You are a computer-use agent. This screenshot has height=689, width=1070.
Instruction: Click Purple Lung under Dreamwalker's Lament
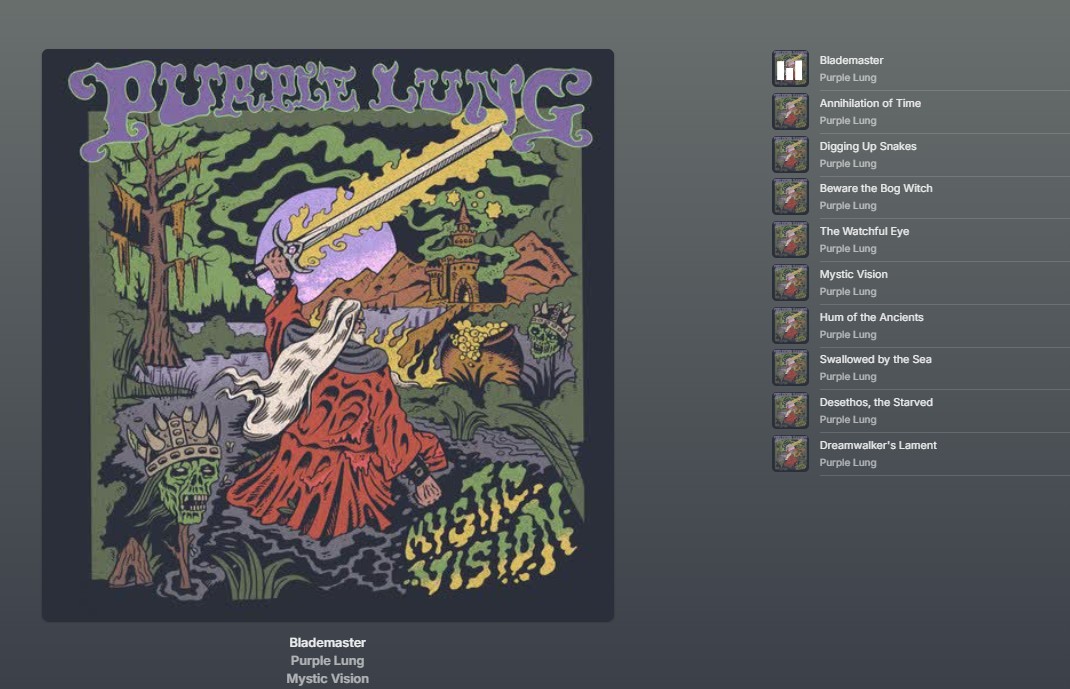click(x=848, y=463)
